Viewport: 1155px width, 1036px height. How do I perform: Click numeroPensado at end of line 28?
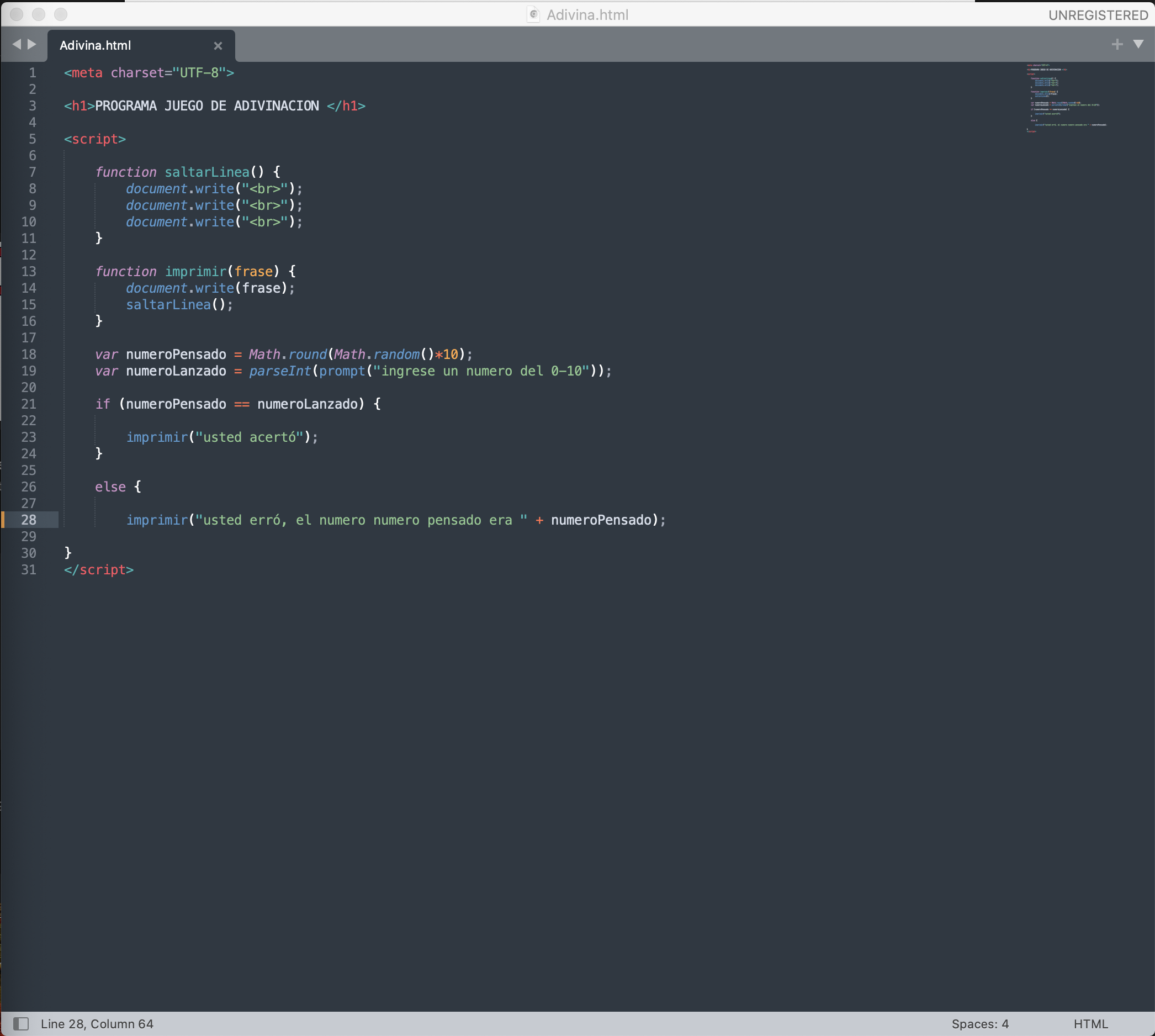pyautogui.click(x=601, y=520)
